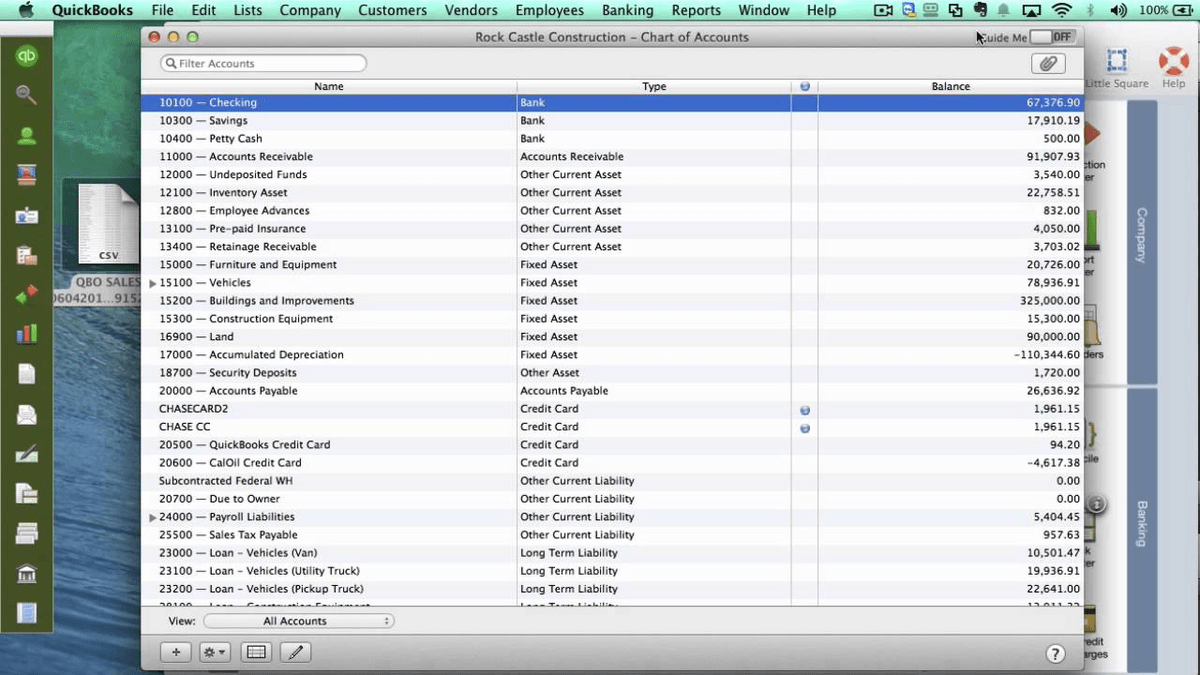Click inside the Filter Accounts search field
This screenshot has height=675, width=1200.
263,62
